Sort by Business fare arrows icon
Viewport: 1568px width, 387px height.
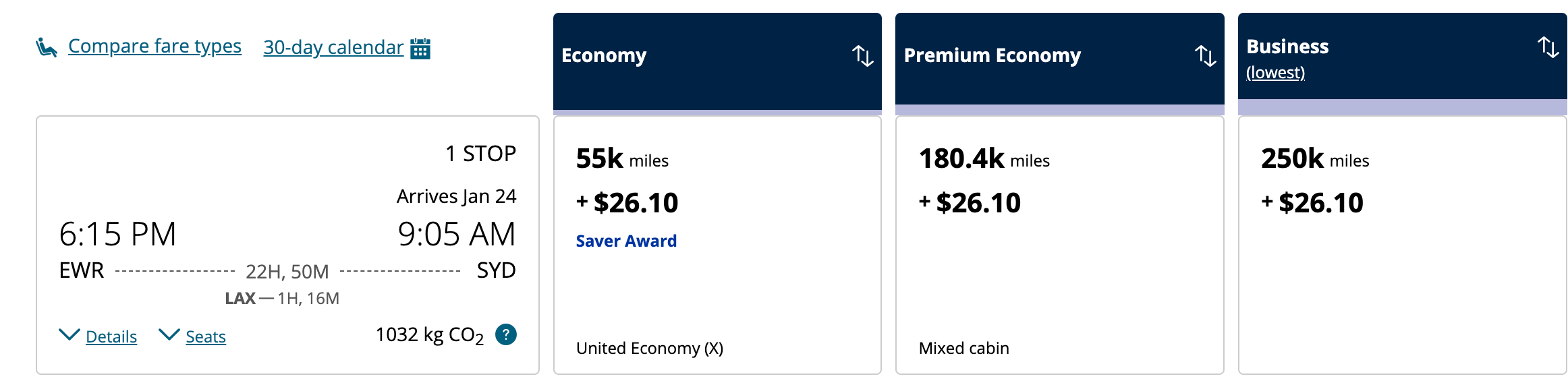[x=1548, y=47]
